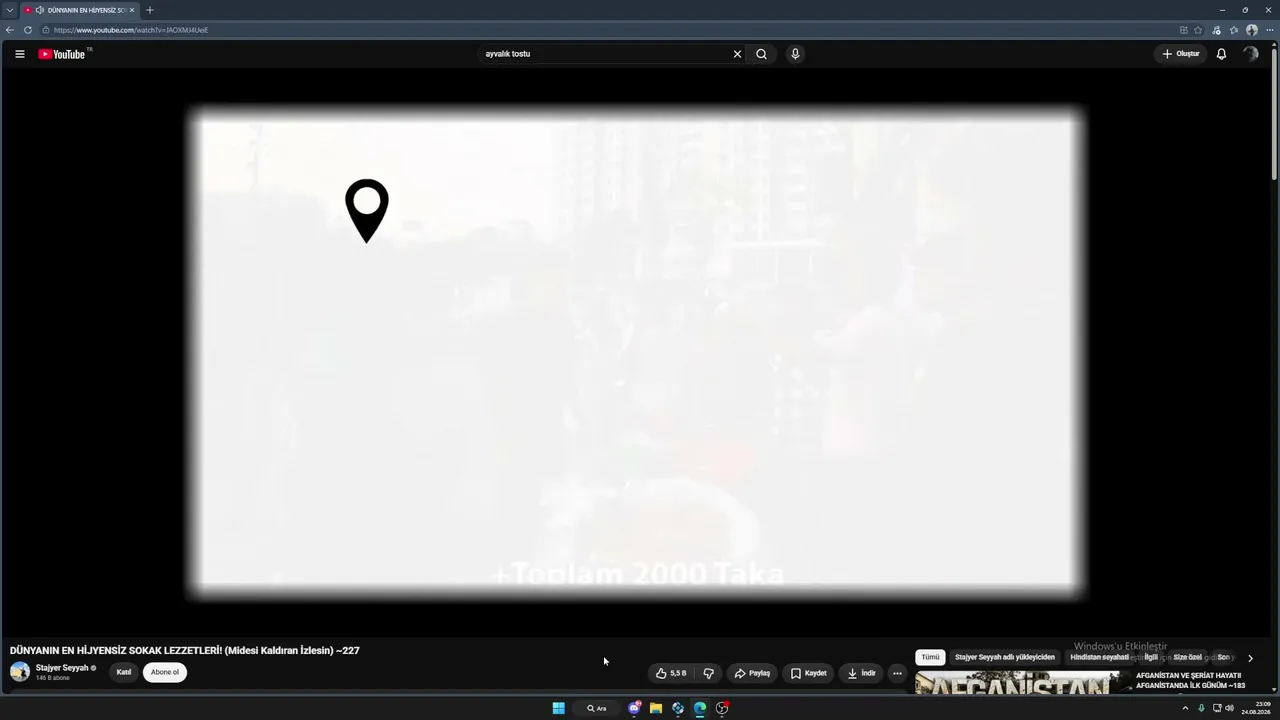
Task: Open File Explorer from the taskbar
Action: pyautogui.click(x=656, y=708)
